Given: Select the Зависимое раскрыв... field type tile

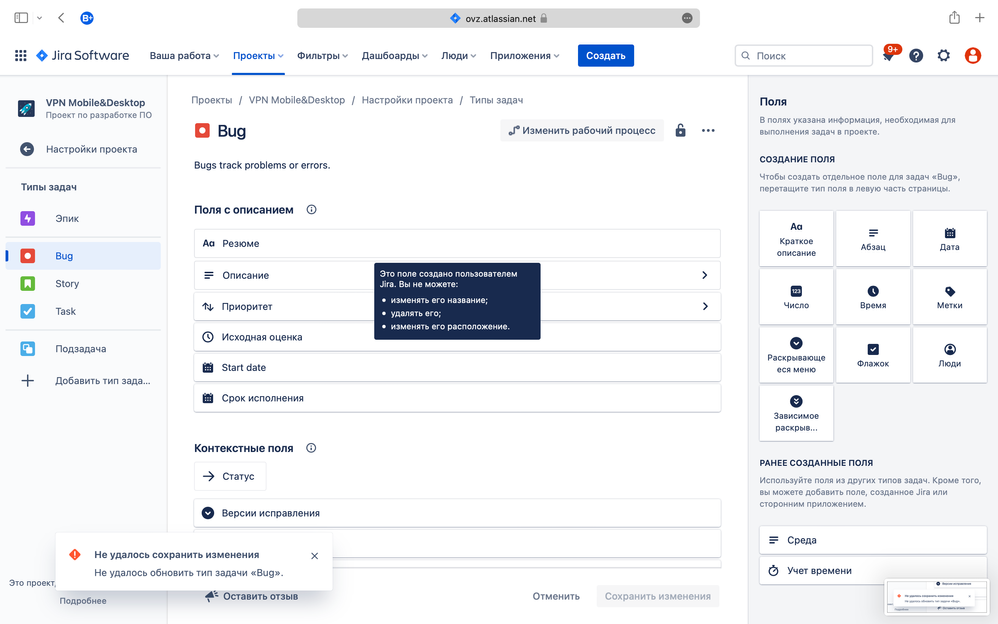Looking at the screenshot, I should click(x=796, y=413).
